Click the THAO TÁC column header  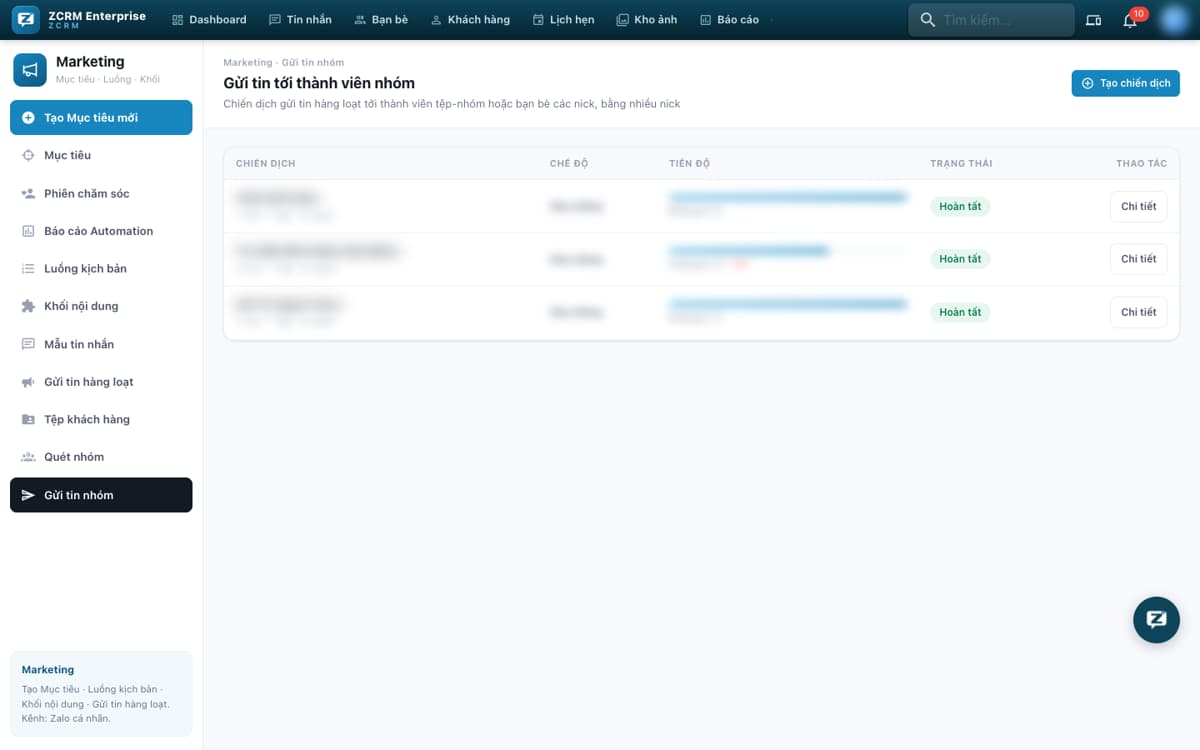[x=1142, y=163]
